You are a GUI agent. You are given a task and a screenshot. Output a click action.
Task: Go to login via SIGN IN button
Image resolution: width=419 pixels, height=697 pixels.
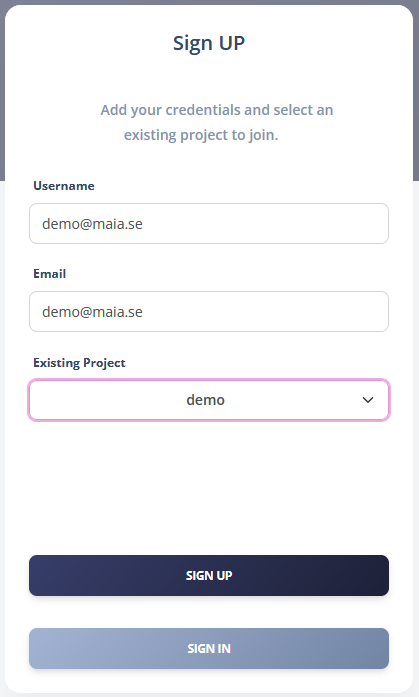tap(209, 649)
